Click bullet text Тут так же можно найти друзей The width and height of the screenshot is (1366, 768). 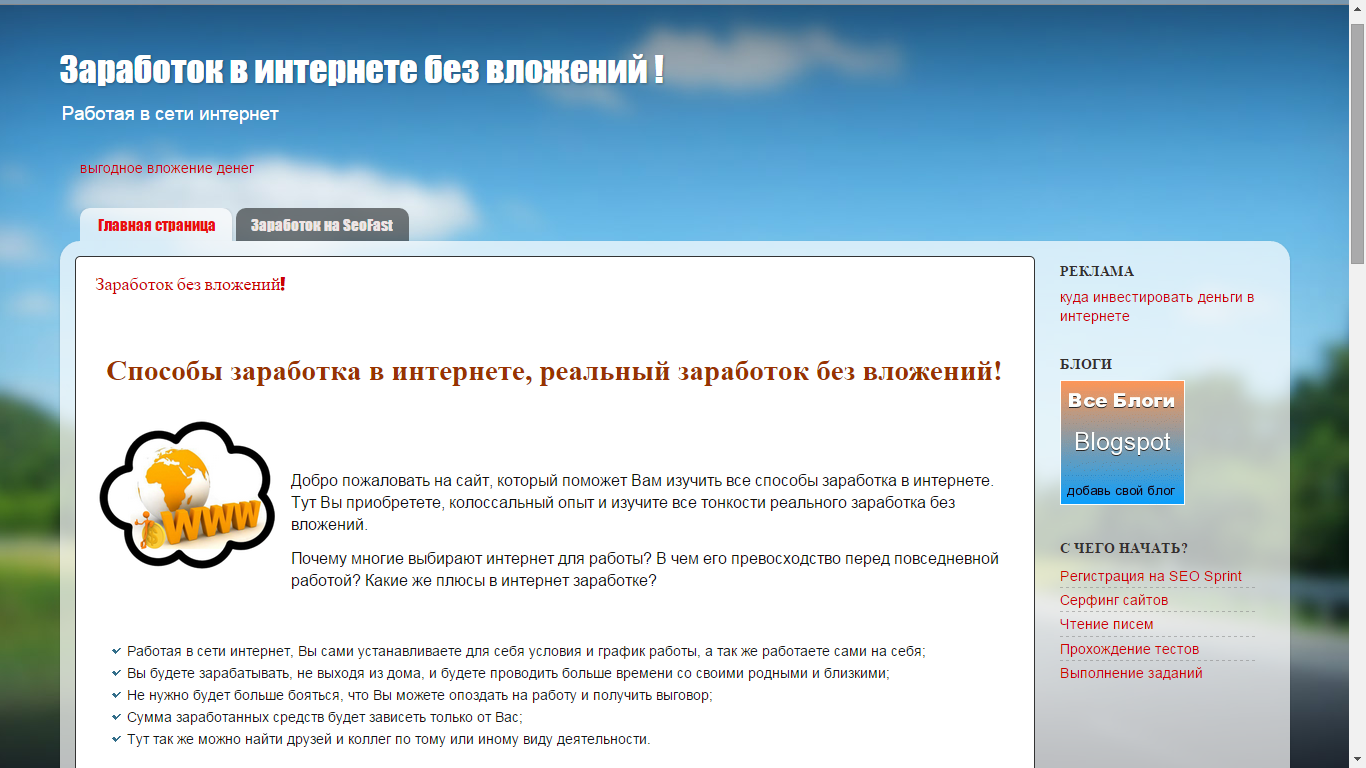[x=388, y=739]
